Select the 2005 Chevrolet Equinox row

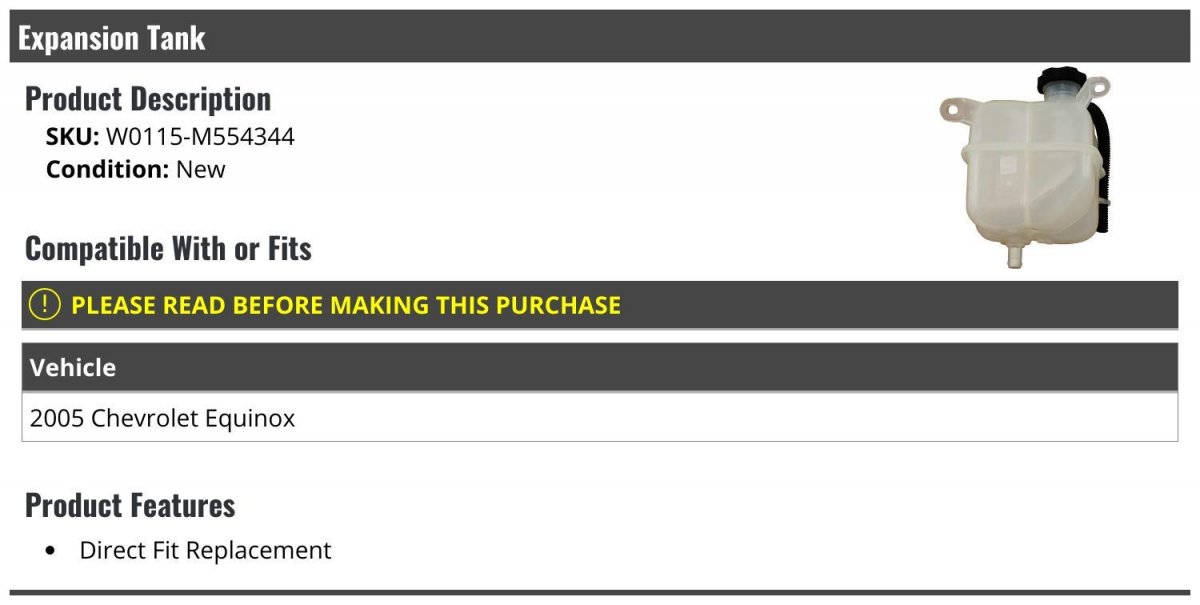(x=600, y=417)
